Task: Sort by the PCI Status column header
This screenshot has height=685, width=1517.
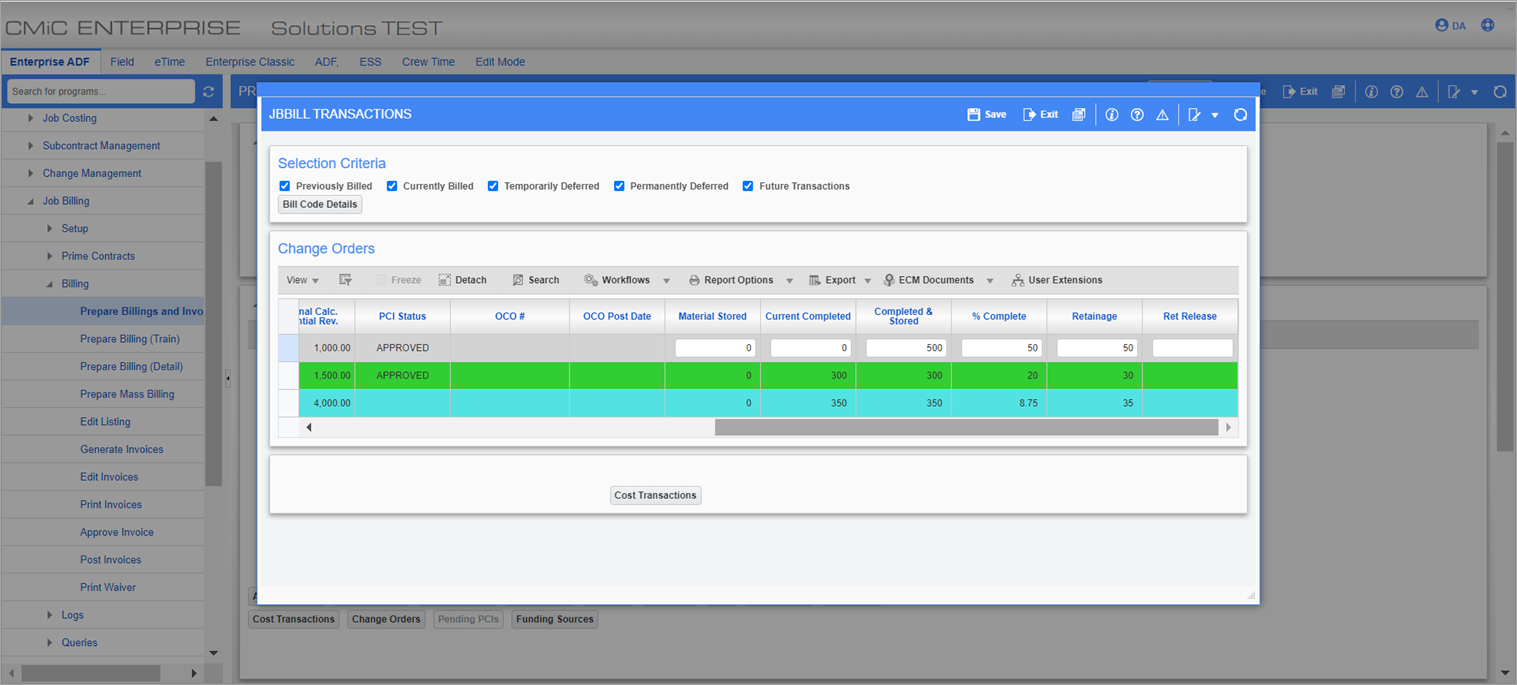Action: click(402, 316)
